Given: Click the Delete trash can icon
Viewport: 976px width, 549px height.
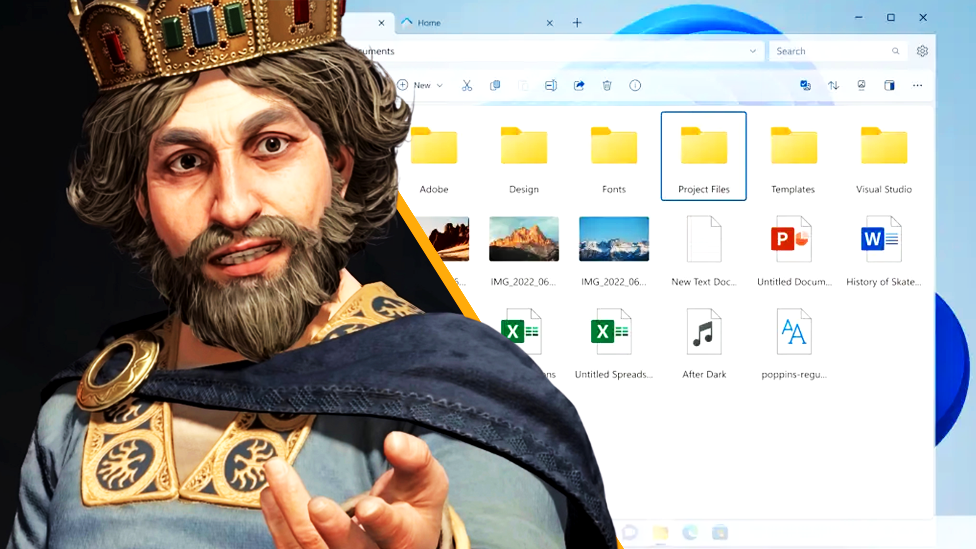Looking at the screenshot, I should [x=607, y=85].
